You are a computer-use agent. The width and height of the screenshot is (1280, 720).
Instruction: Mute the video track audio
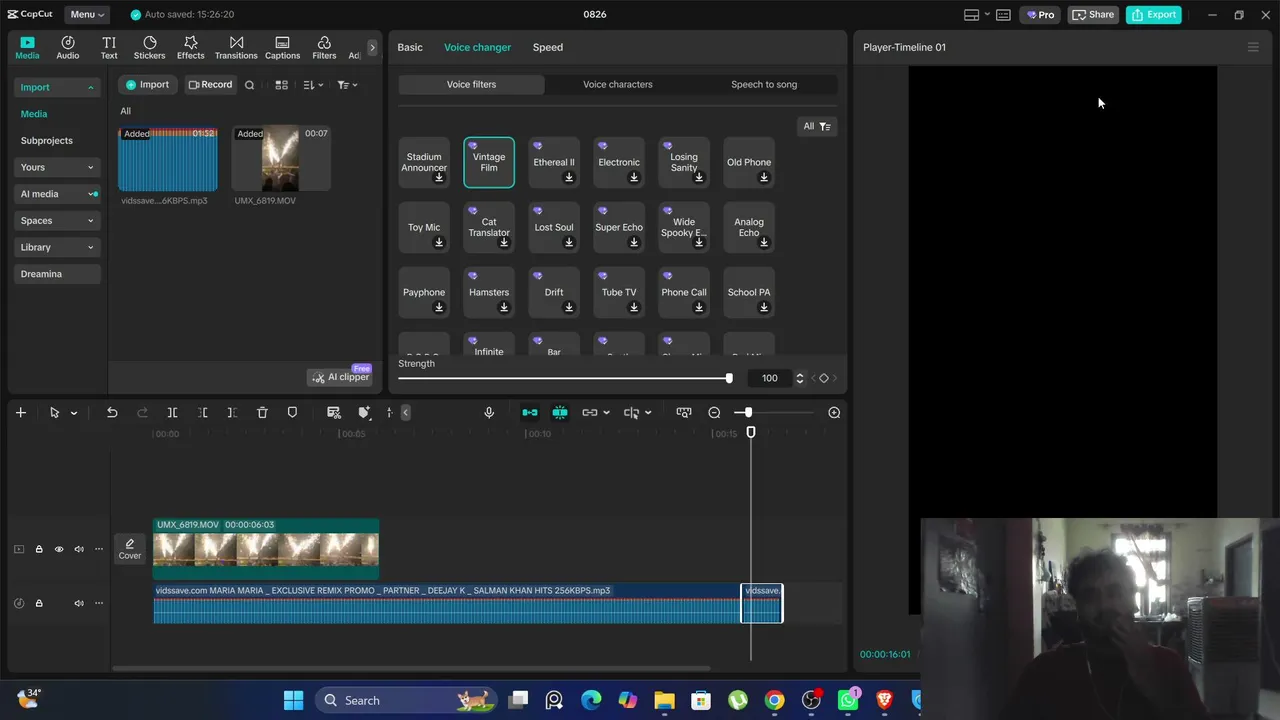(x=79, y=549)
